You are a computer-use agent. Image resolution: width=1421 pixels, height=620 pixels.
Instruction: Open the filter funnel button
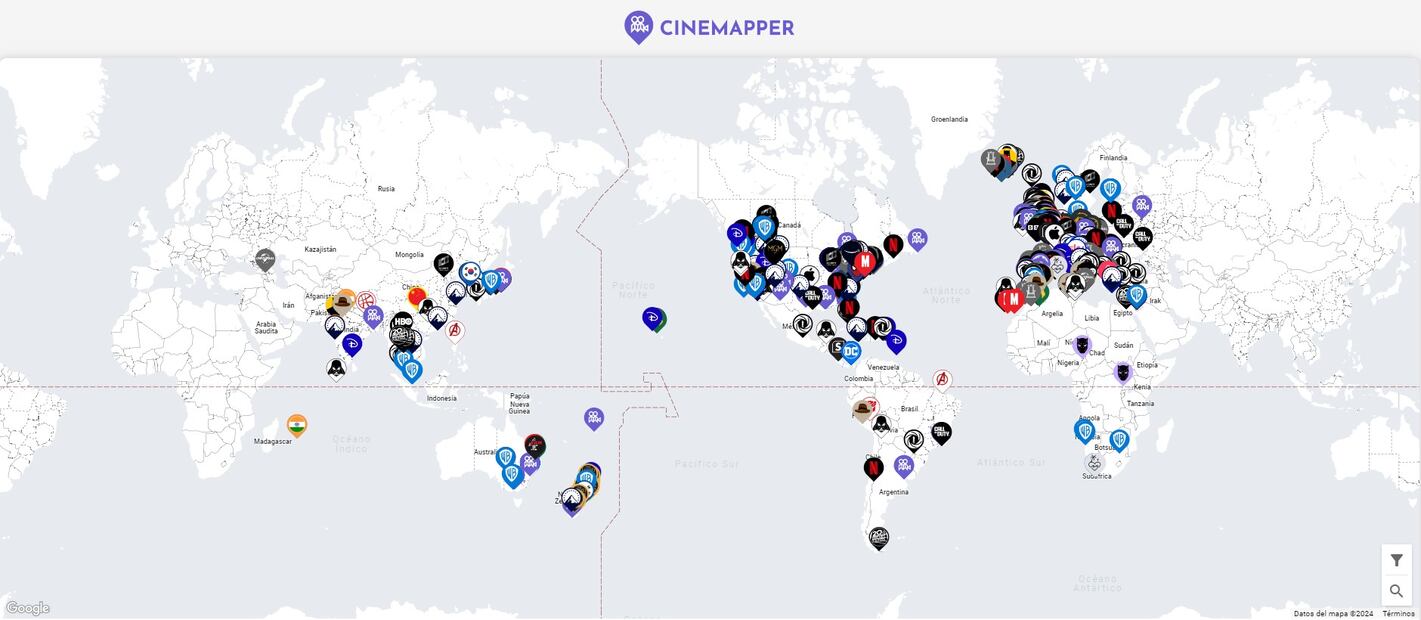[1396, 560]
